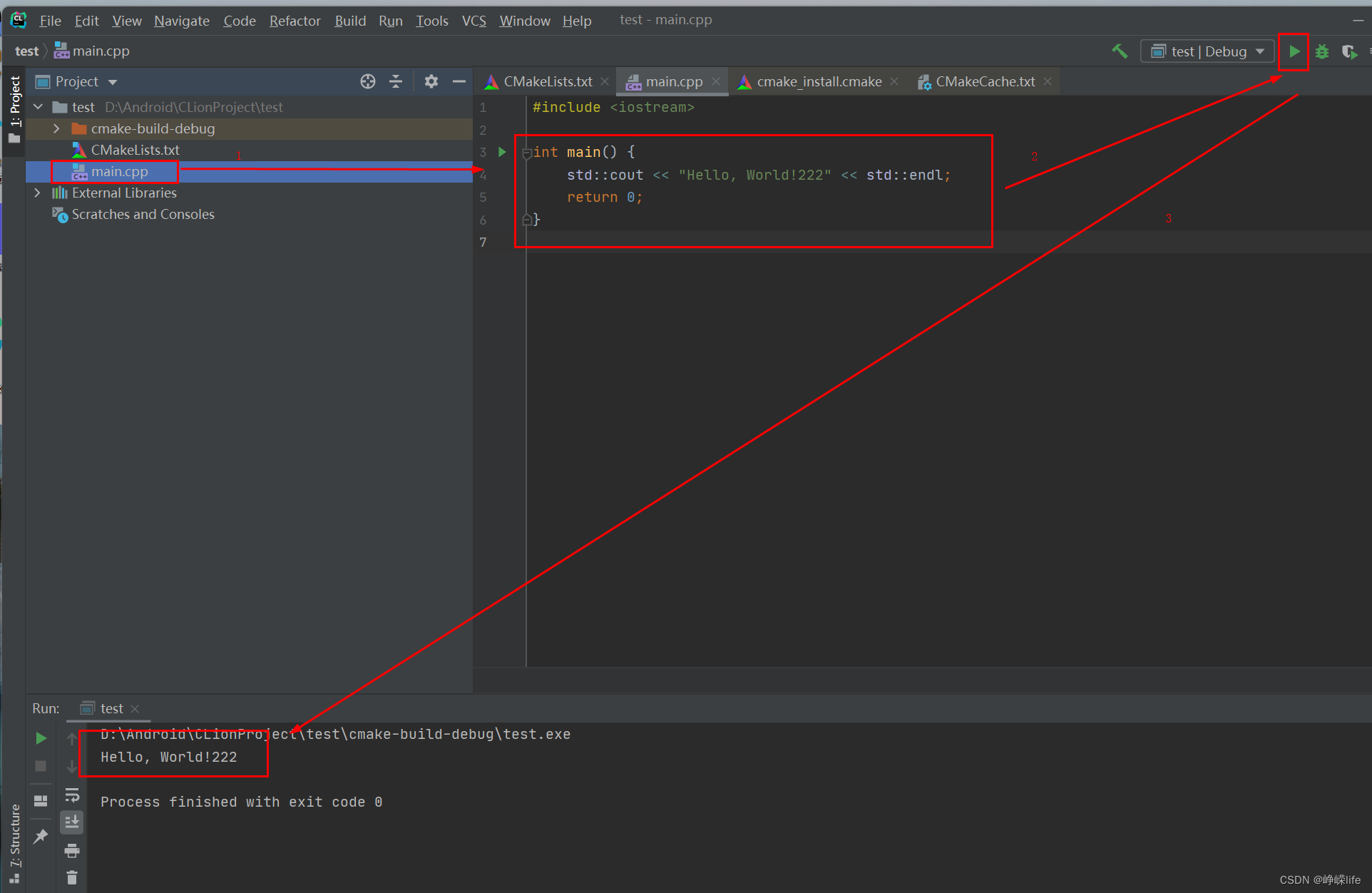This screenshot has width=1372, height=893.
Task: Restore layout icon in Run panel
Action: pyautogui.click(x=41, y=800)
